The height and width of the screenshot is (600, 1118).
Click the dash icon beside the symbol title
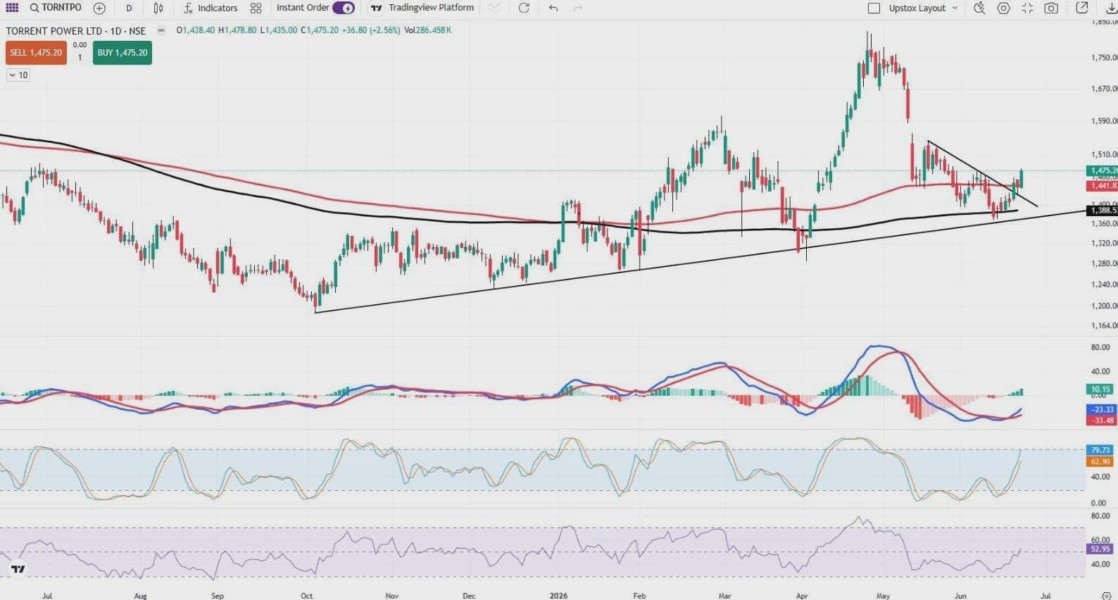(161, 31)
